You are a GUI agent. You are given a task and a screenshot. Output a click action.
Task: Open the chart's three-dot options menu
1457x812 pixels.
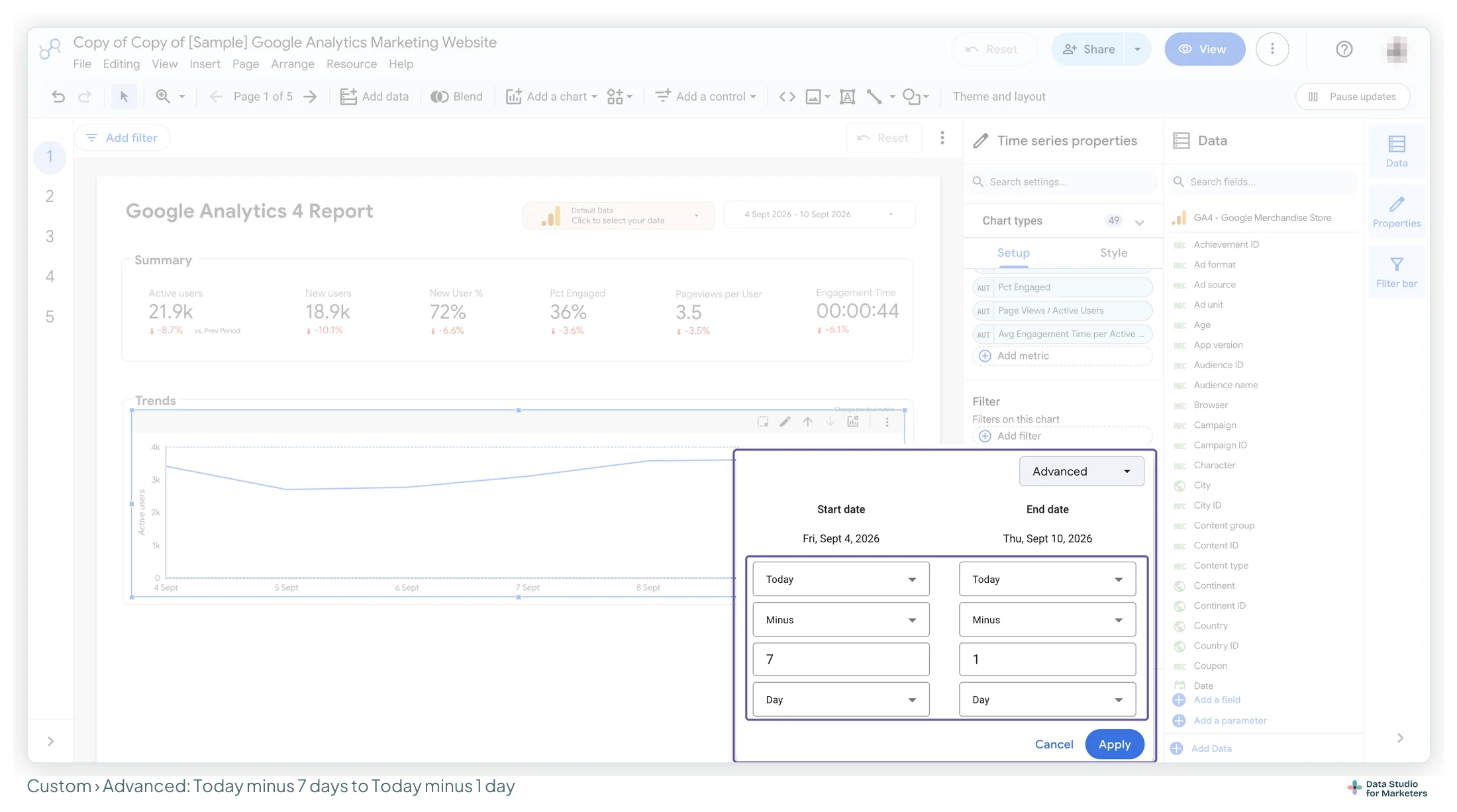point(887,422)
